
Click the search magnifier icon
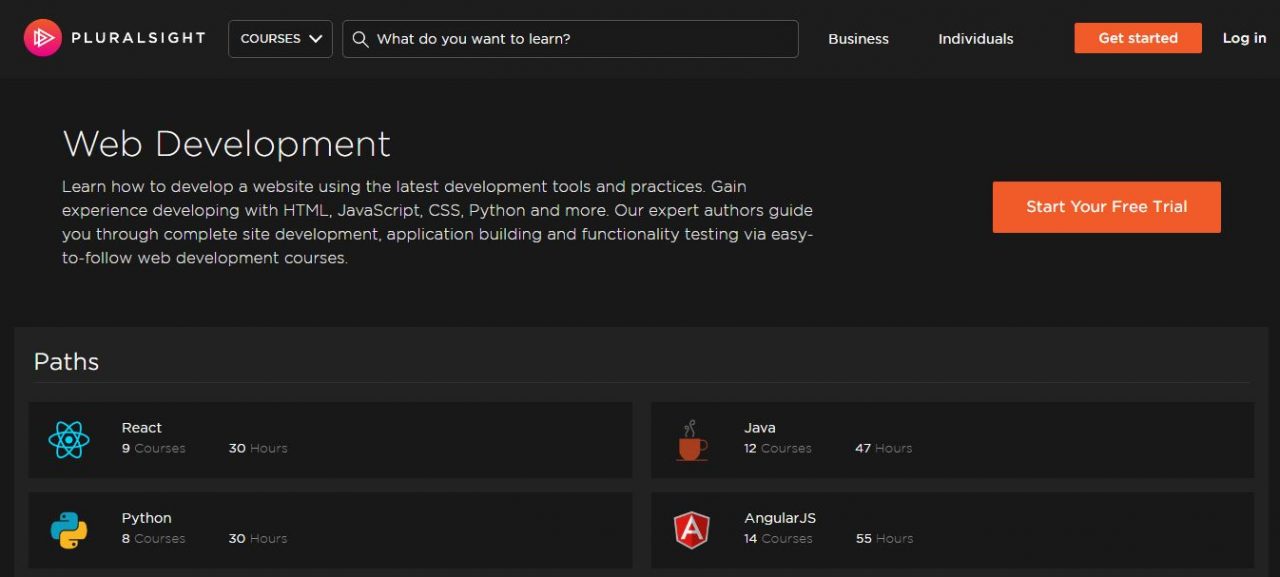(361, 39)
